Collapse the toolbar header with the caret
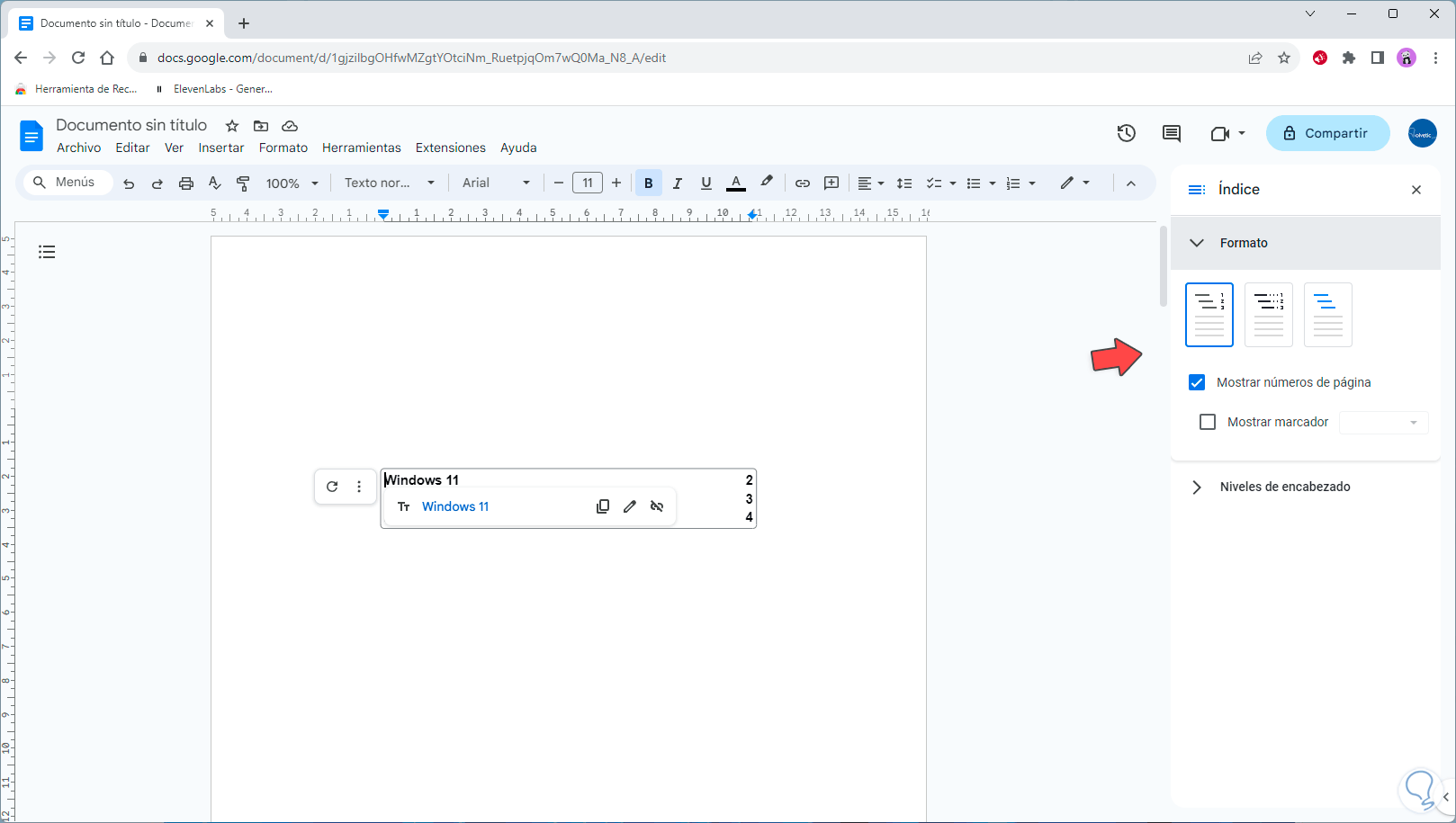The height and width of the screenshot is (823, 1456). click(1131, 183)
